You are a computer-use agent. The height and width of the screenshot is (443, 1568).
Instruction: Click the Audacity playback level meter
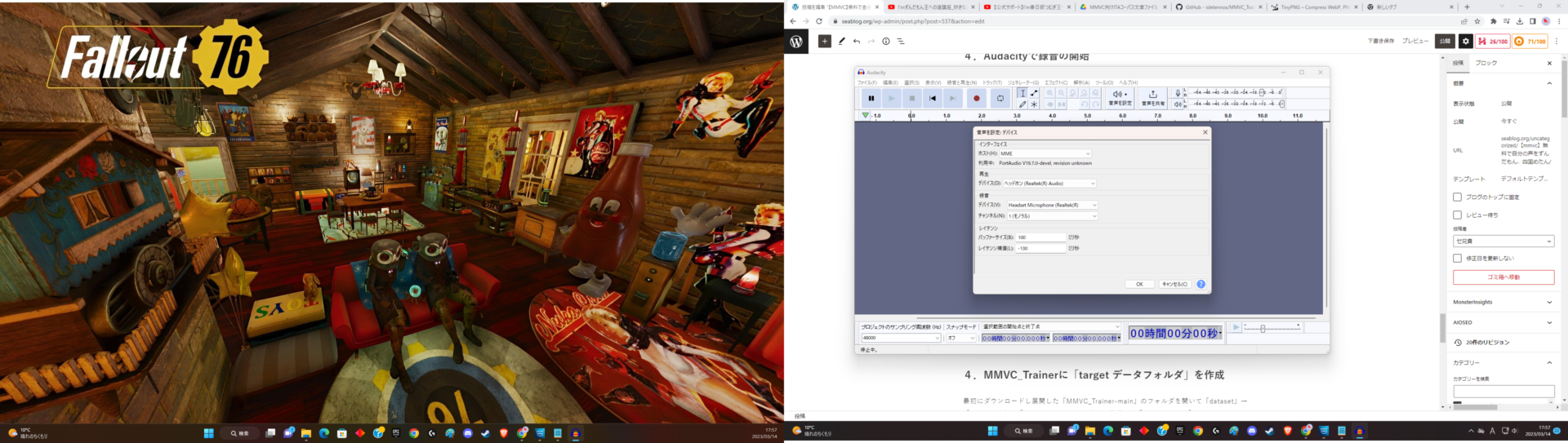pyautogui.click(x=1235, y=104)
